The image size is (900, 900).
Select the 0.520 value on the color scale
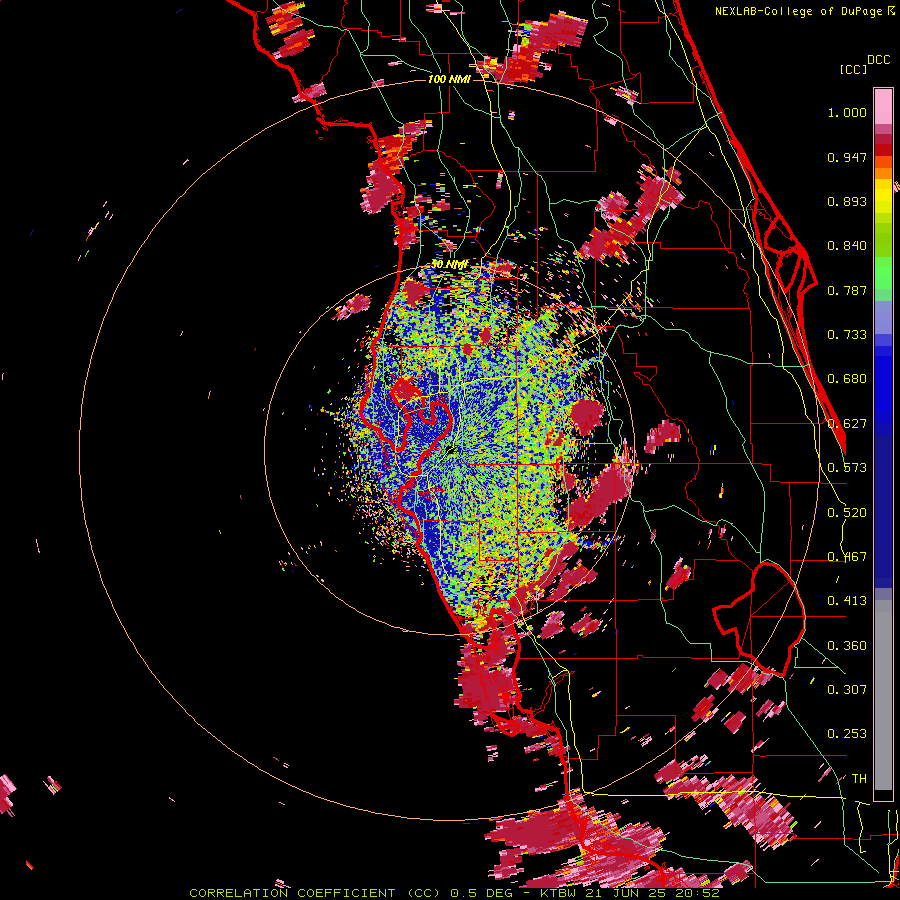click(x=847, y=513)
